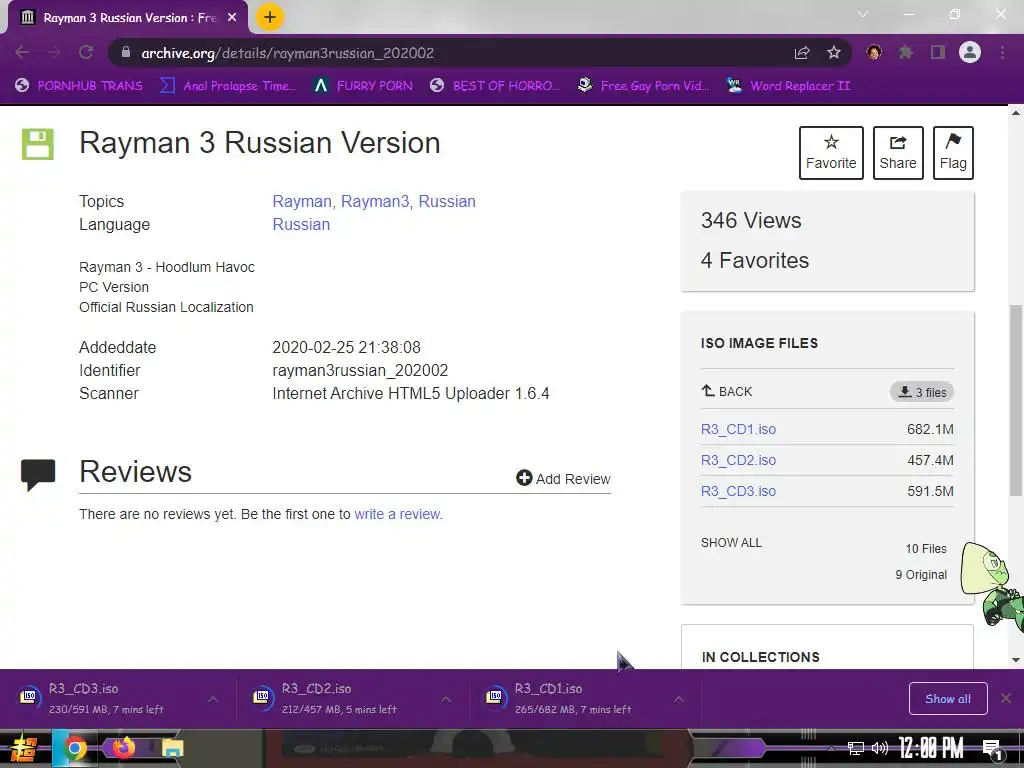This screenshot has height=768, width=1024.
Task: Open the extensions puzzle icon
Action: click(x=906, y=53)
